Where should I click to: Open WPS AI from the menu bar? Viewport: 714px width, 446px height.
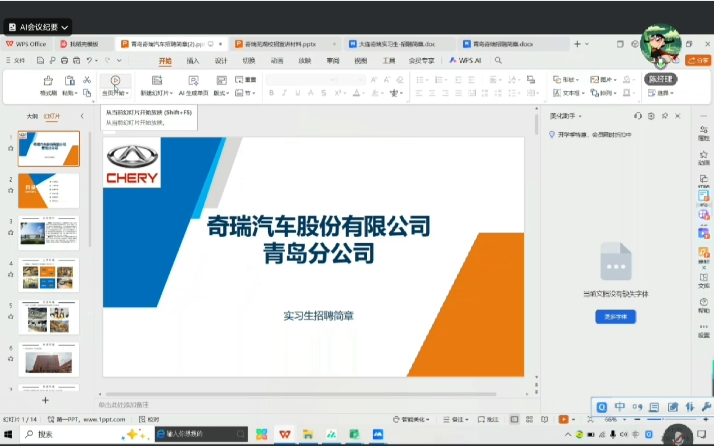pos(465,60)
